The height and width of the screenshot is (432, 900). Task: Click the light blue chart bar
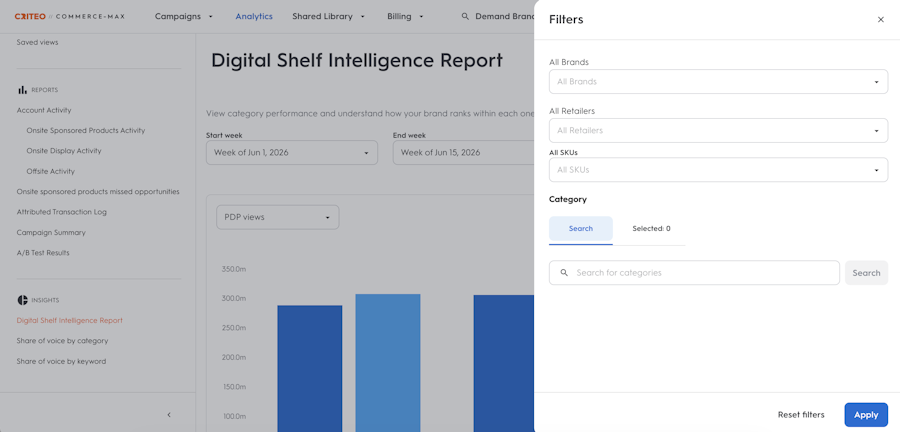388,363
